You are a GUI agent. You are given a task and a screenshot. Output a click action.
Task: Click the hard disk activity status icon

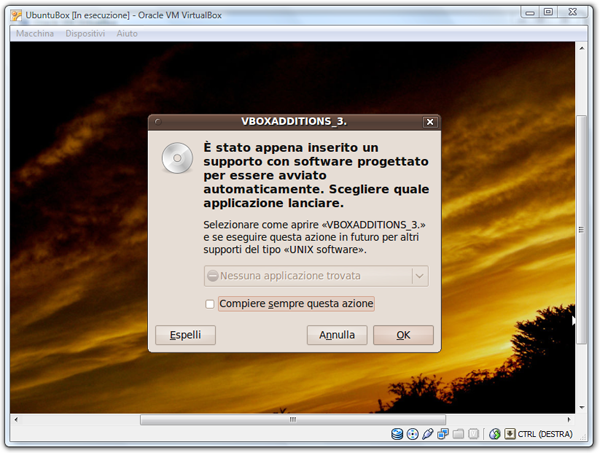click(x=397, y=434)
